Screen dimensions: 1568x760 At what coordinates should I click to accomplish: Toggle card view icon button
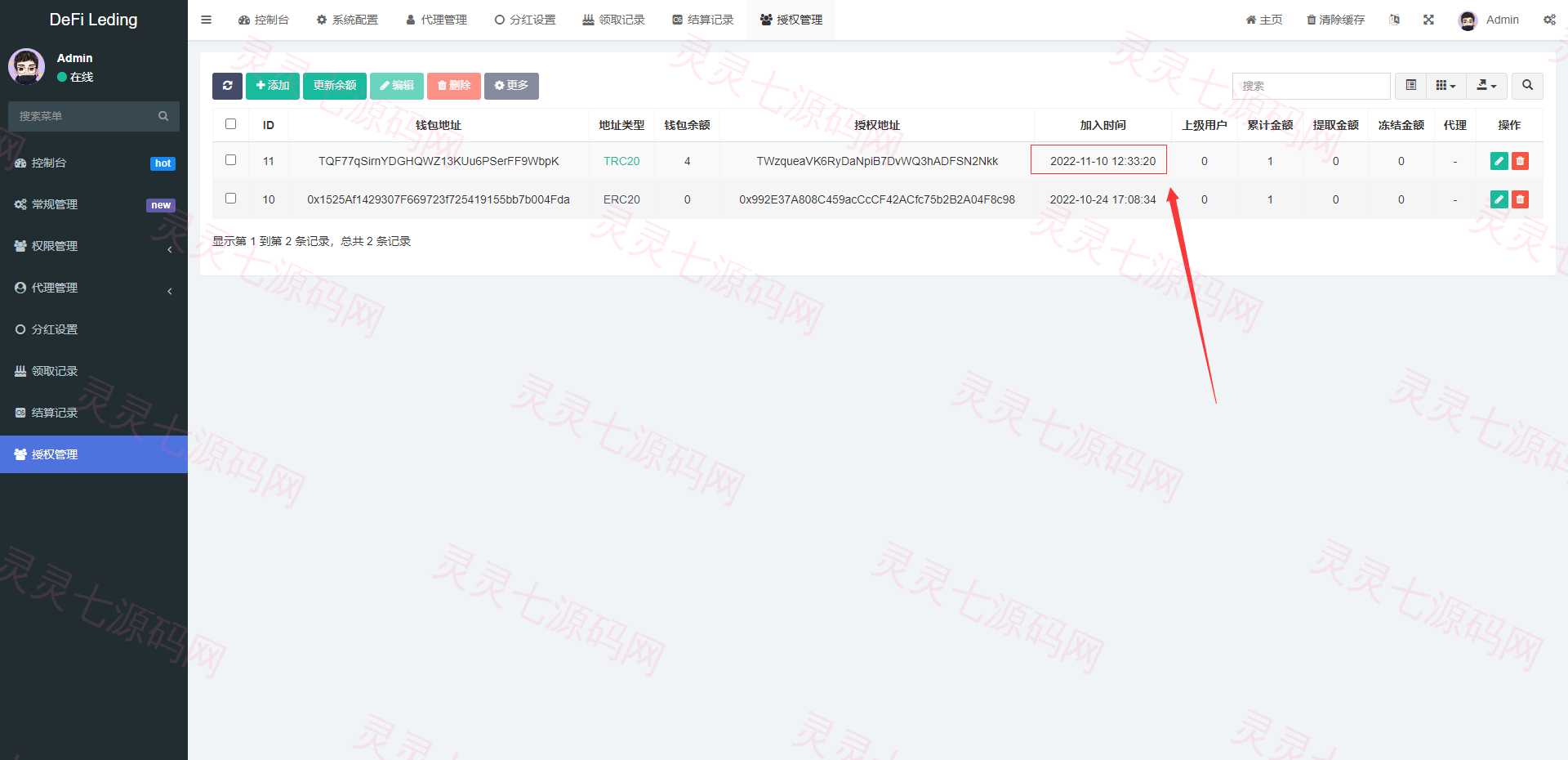click(1410, 86)
